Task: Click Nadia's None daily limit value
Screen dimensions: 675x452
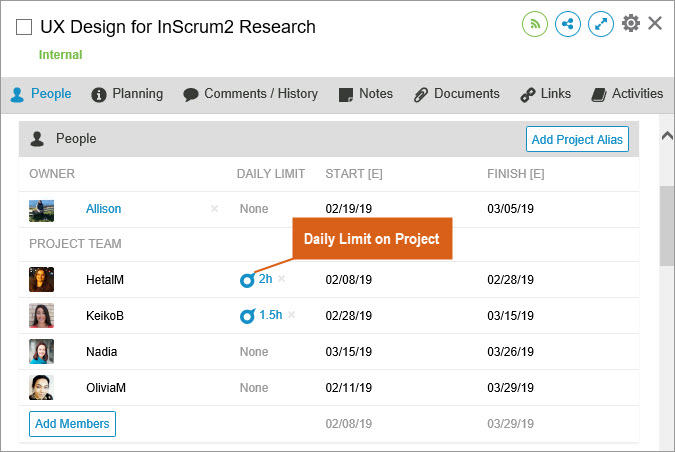Action: coord(254,352)
